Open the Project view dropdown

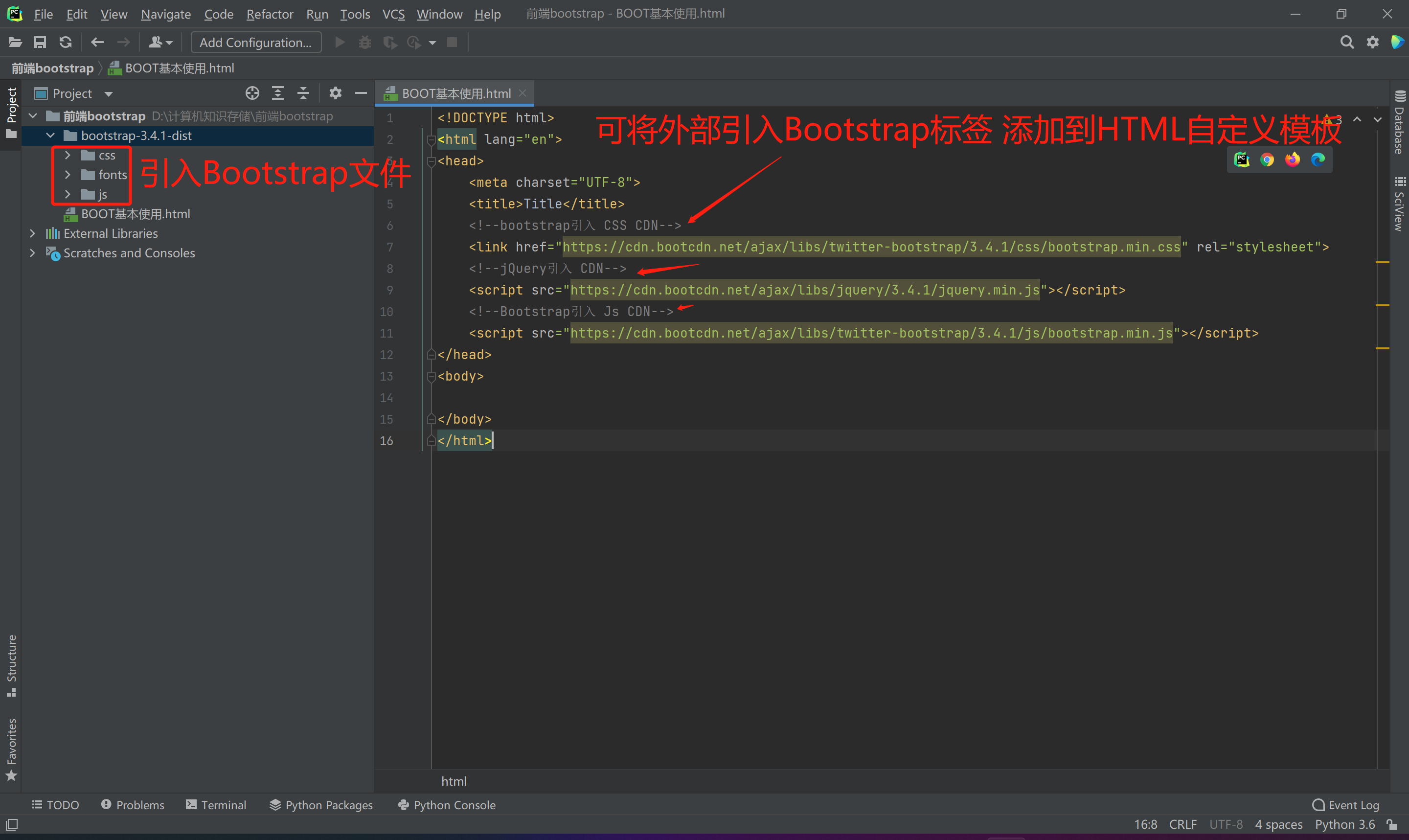click(109, 94)
